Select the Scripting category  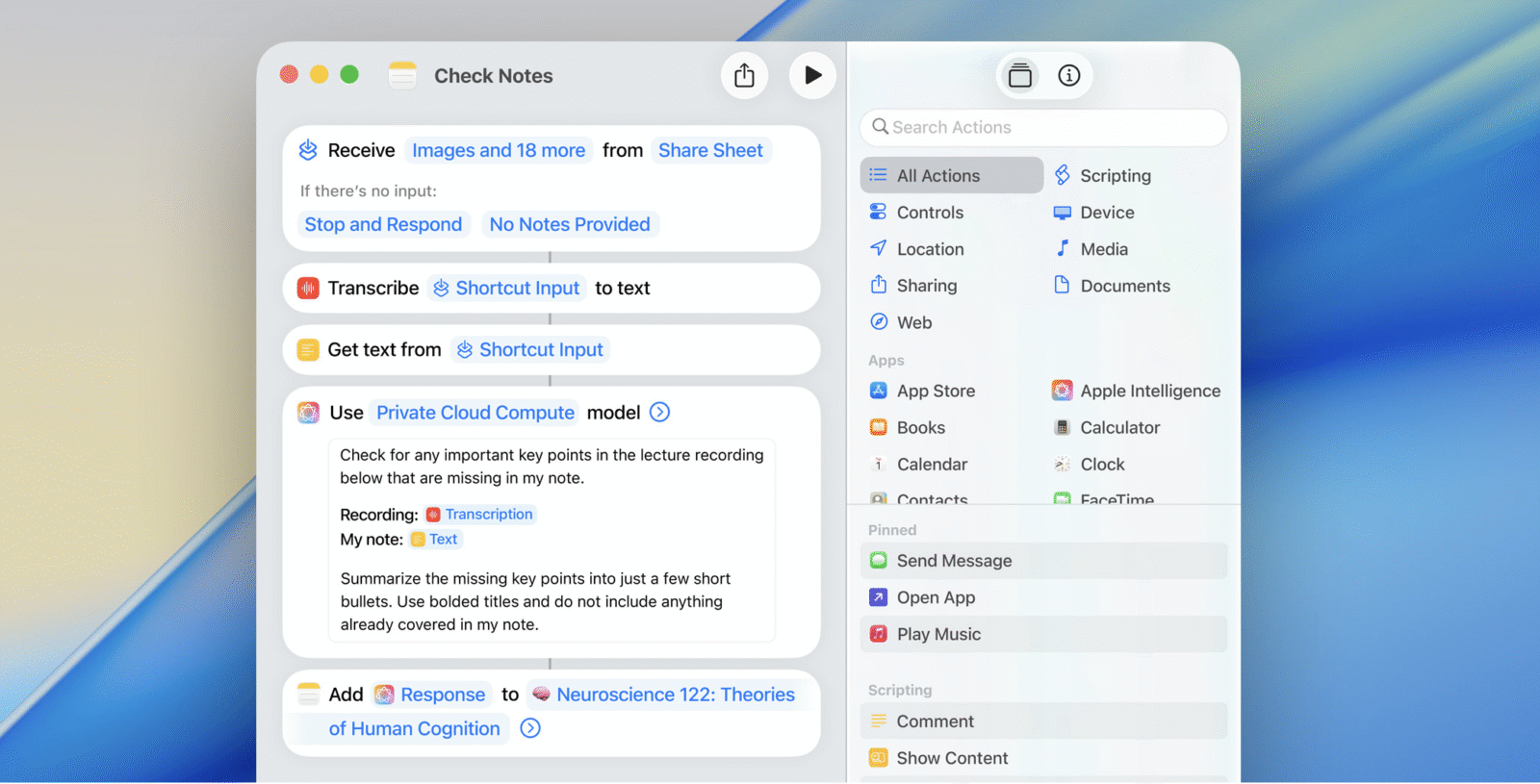(x=1115, y=176)
